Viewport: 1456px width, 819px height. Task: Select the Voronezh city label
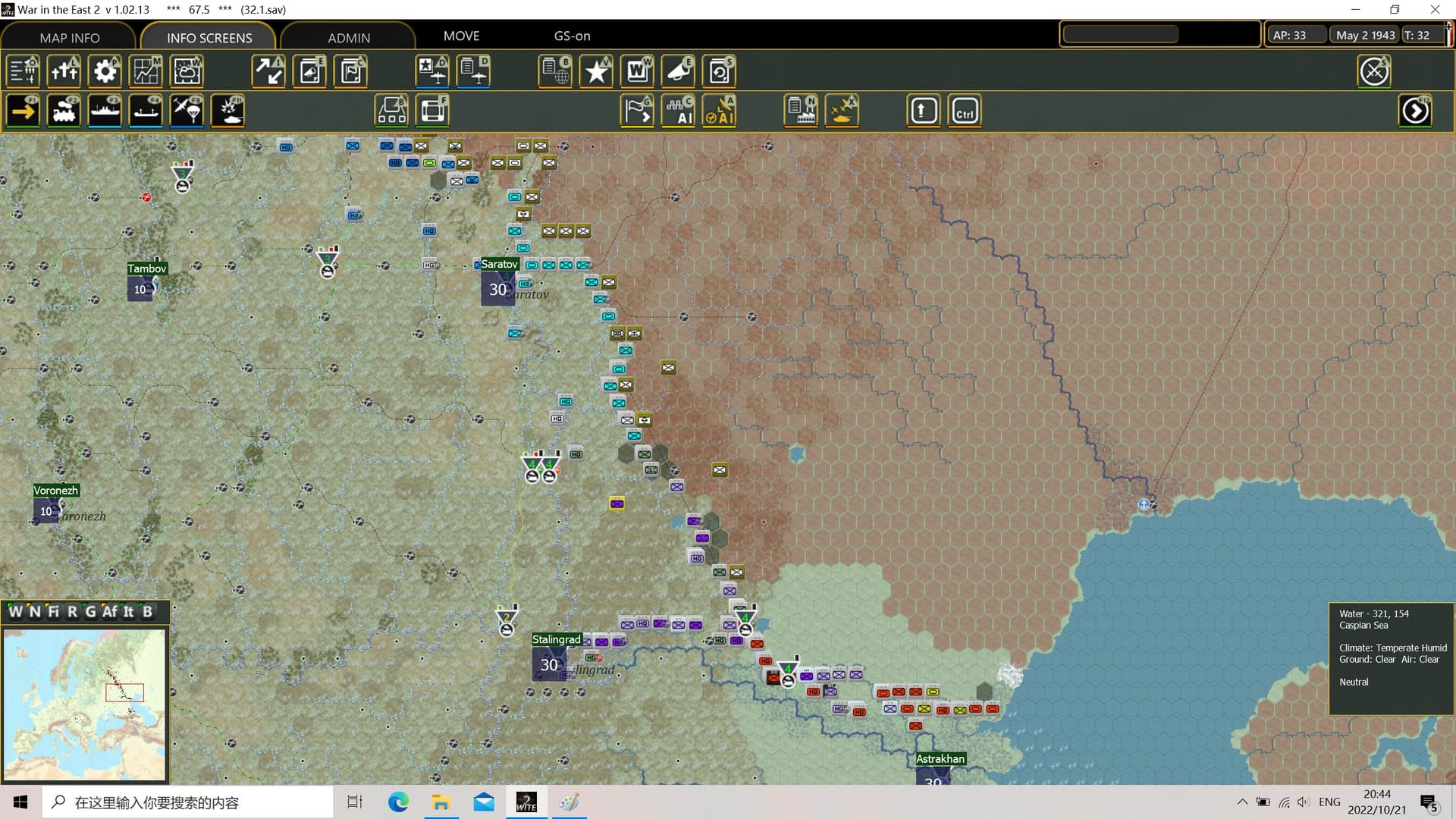[x=55, y=491]
